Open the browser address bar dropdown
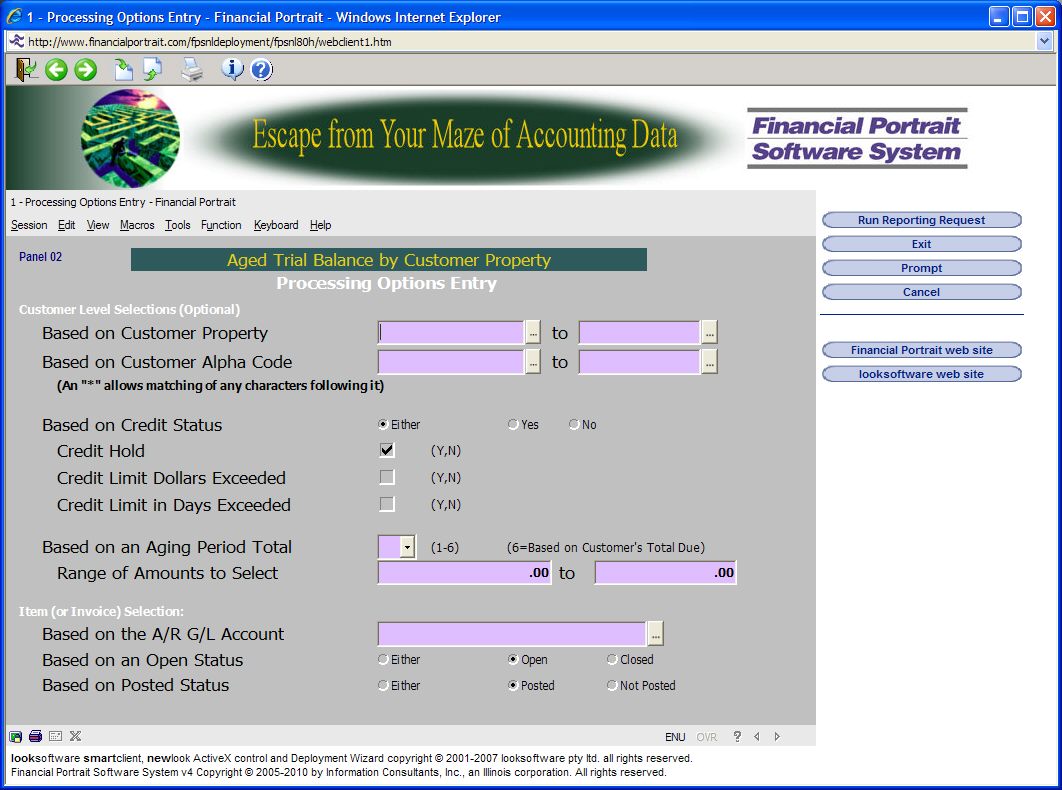The image size is (1062, 790). coord(1044,42)
